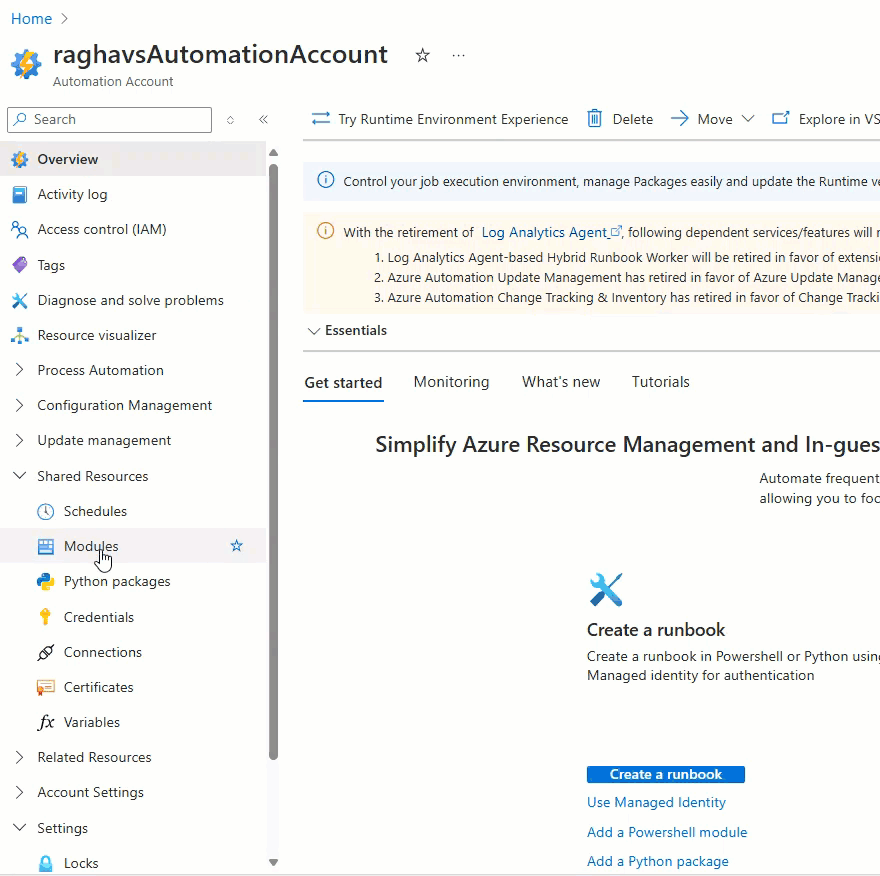Open the Add a Powershell module link
This screenshot has height=876, width=880.
[667, 832]
